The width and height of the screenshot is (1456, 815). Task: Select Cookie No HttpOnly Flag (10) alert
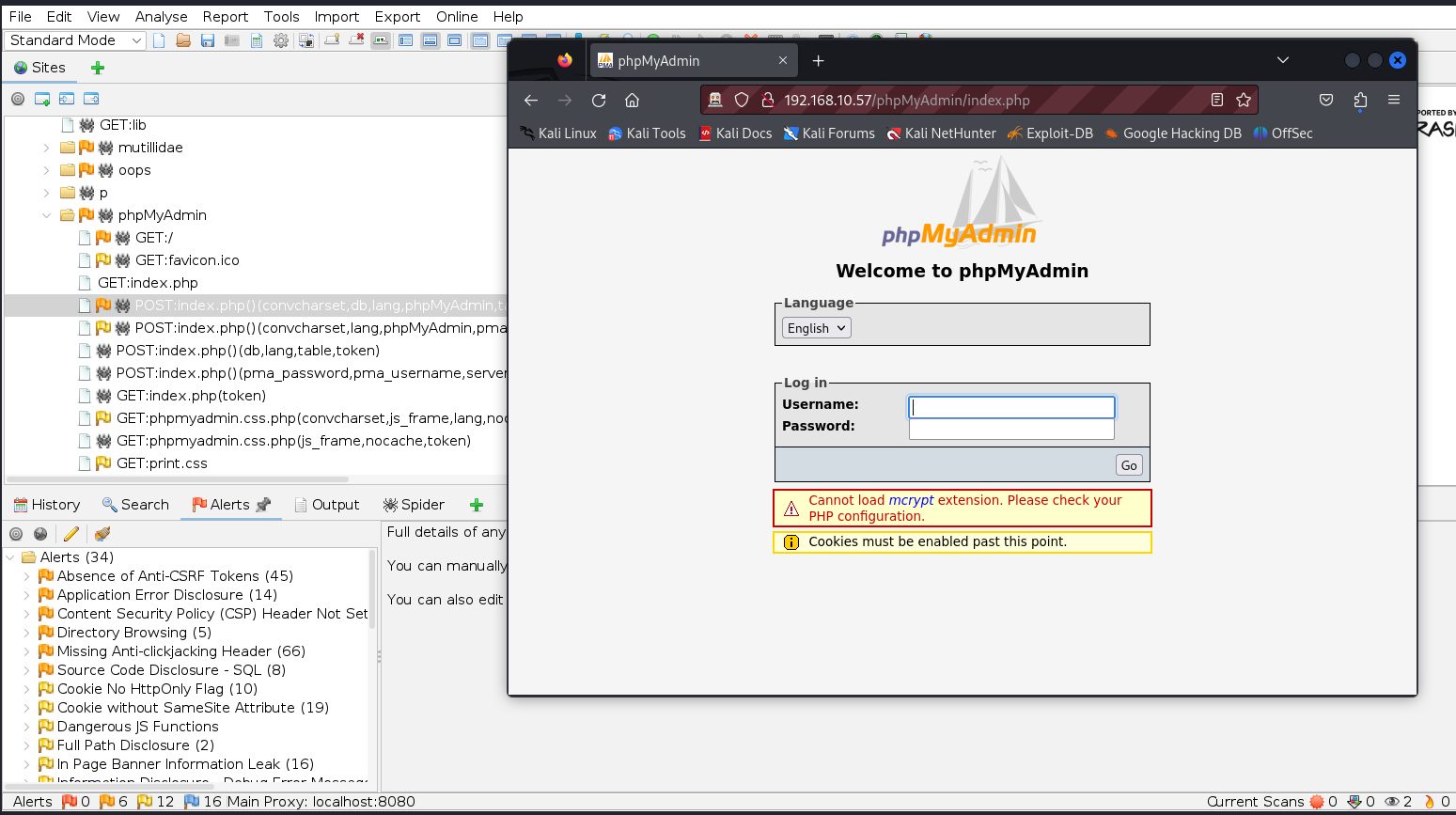click(x=157, y=689)
